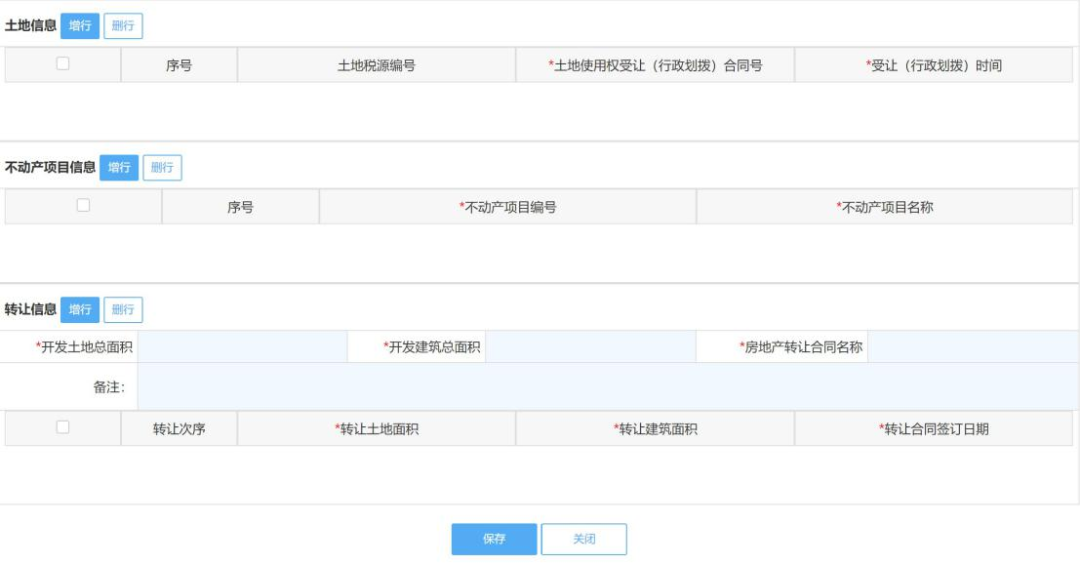
Task: Close the form with 关闭 button
Action: pyautogui.click(x=584, y=539)
